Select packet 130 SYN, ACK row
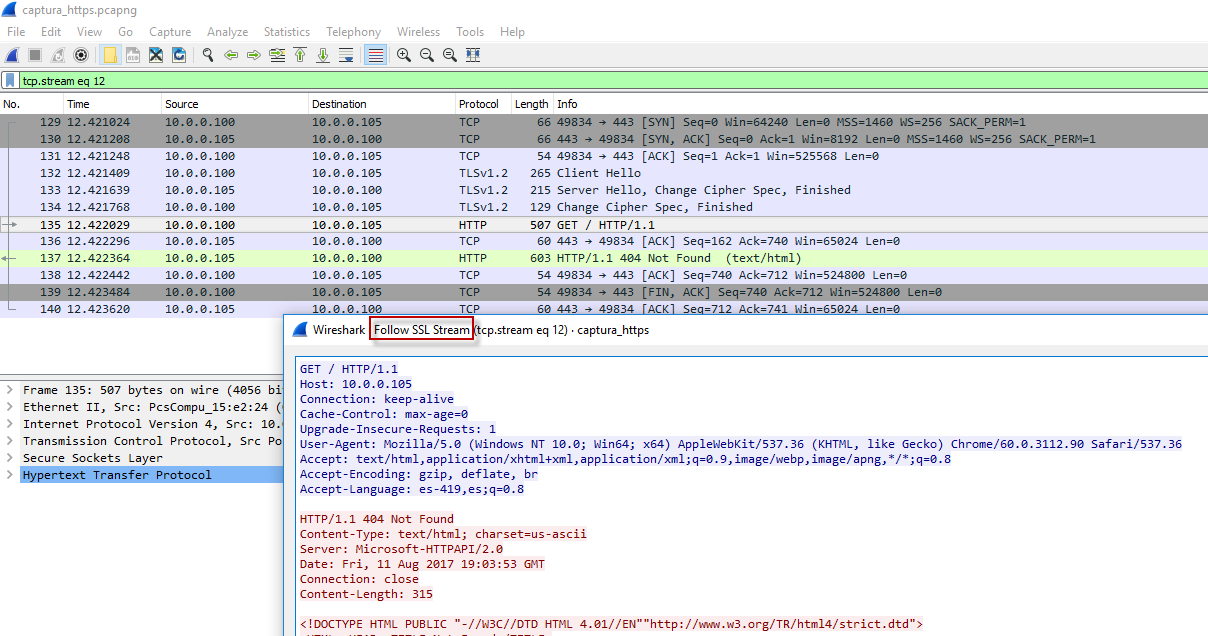Viewport: 1208px width, 636px height. (604, 139)
